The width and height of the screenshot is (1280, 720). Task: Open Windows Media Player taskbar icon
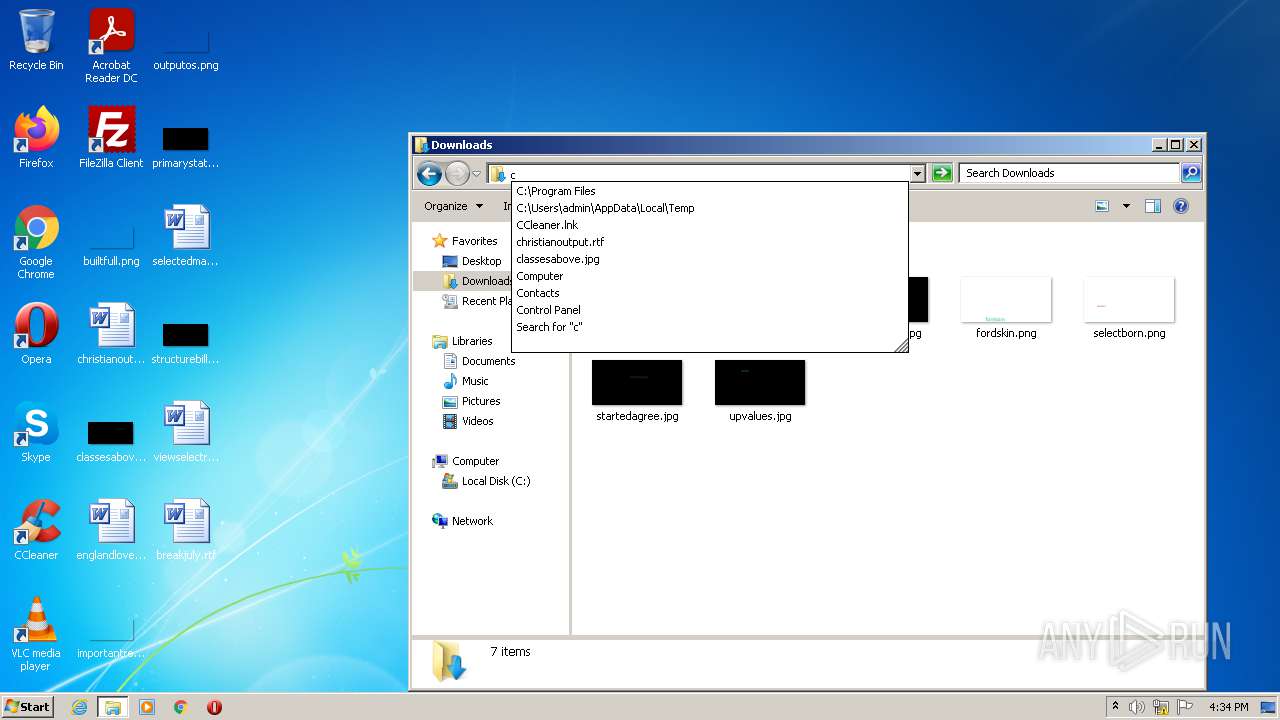pos(147,707)
